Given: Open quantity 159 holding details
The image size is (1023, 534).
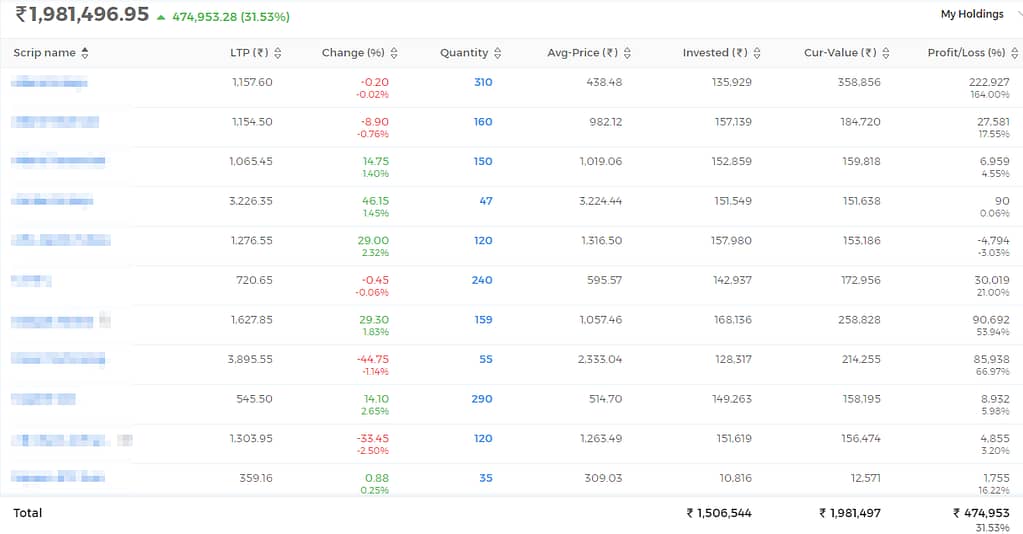Looking at the screenshot, I should click(483, 320).
